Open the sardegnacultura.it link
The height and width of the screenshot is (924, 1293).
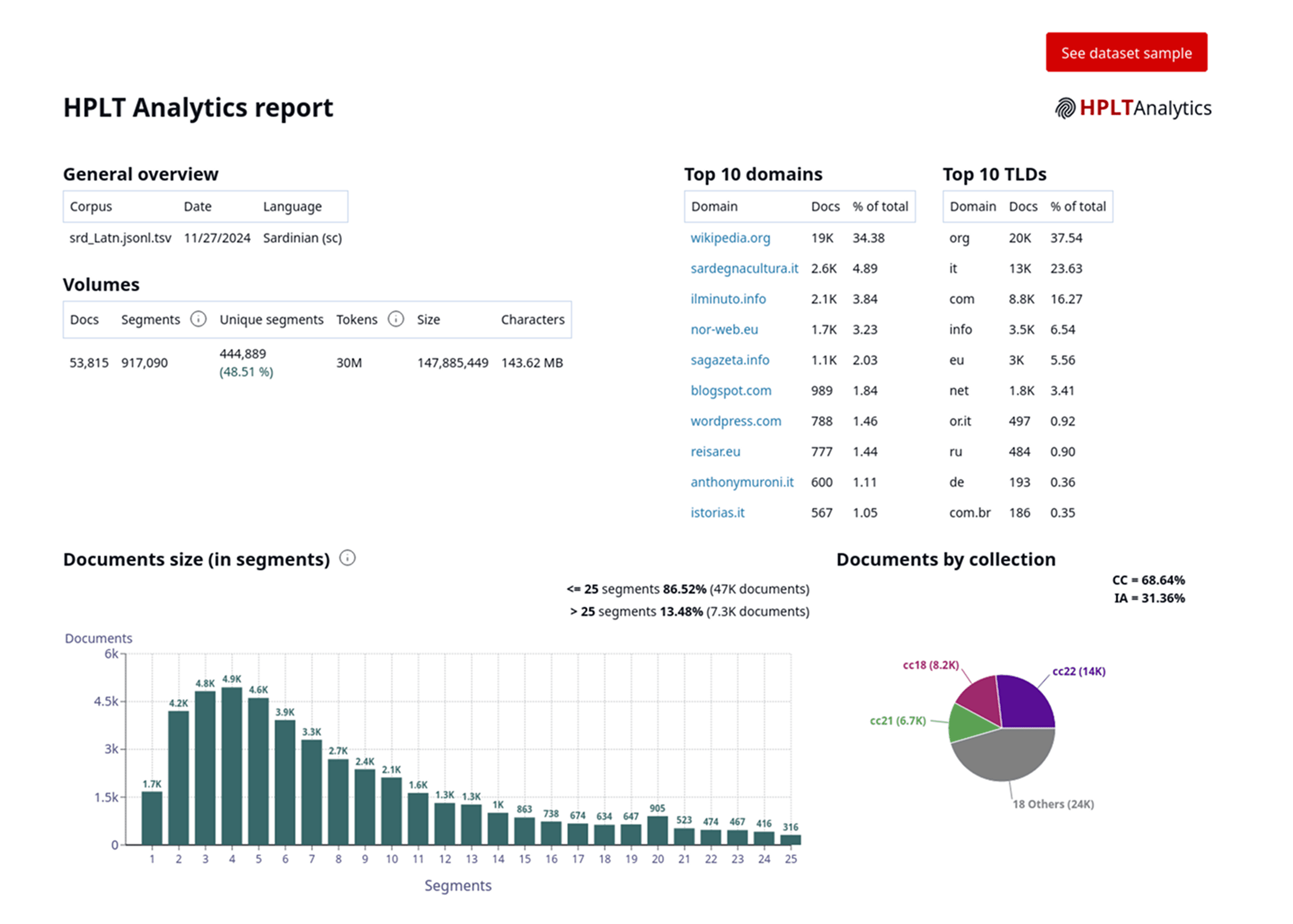745,268
